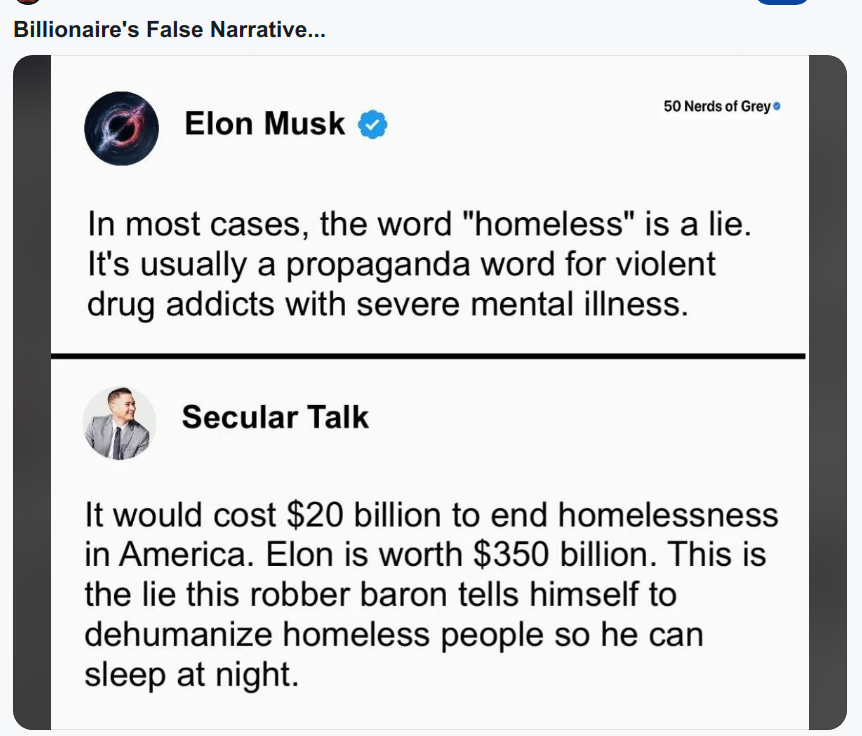Click the dark right border of the image

click(x=828, y=392)
